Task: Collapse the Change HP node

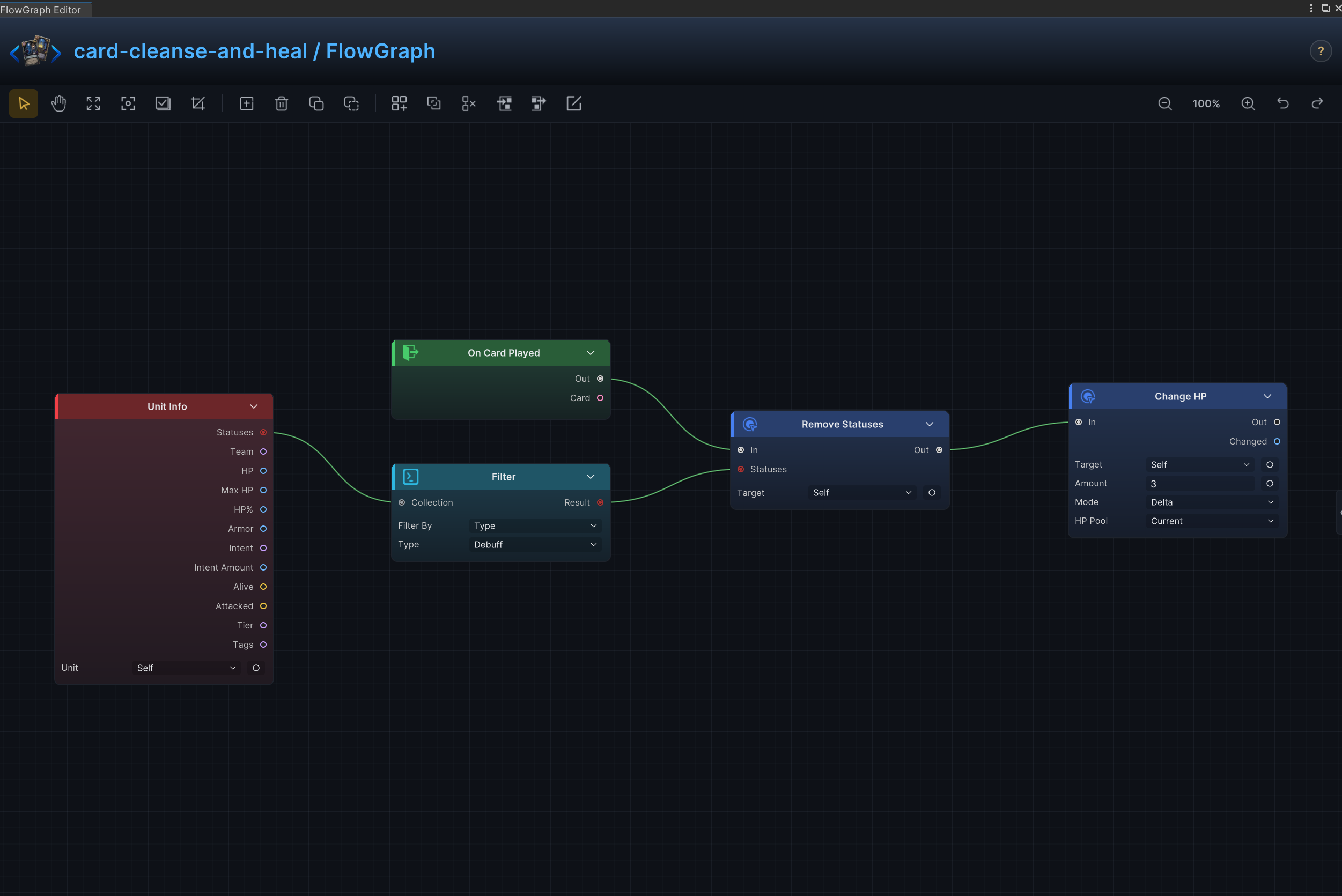Action: 1267,396
